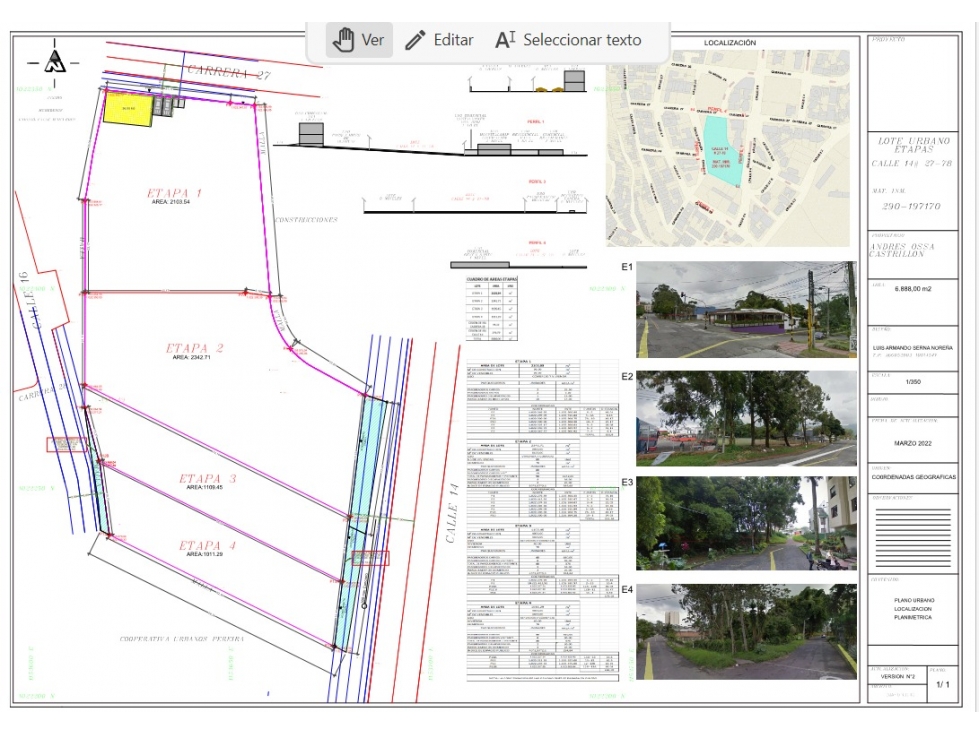This screenshot has height=734, width=979.
Task: Click the LOCALIZACIÓN heading
Action: click(x=730, y=43)
